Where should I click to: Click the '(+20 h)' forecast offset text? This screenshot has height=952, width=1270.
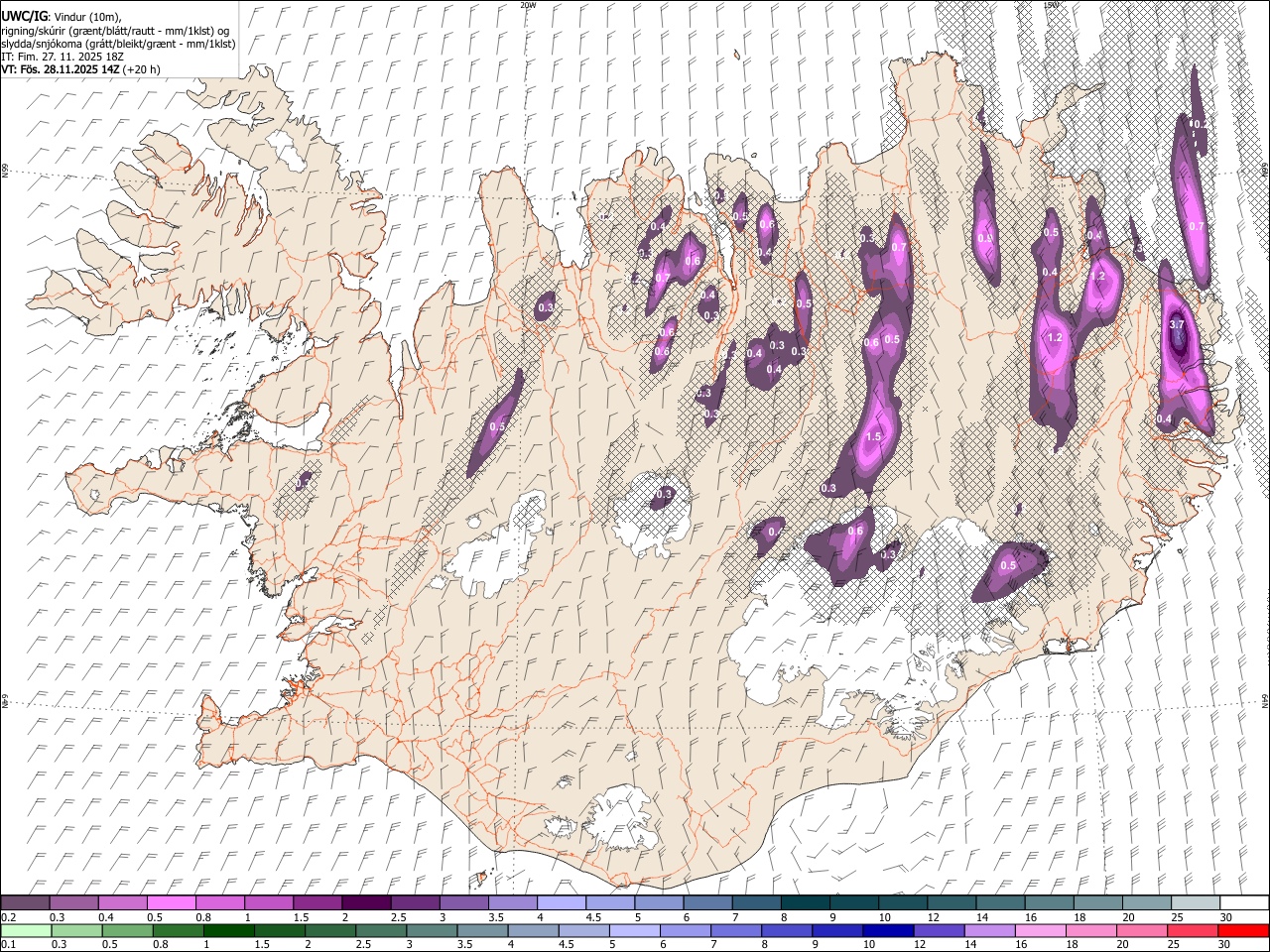pyautogui.click(x=142, y=69)
